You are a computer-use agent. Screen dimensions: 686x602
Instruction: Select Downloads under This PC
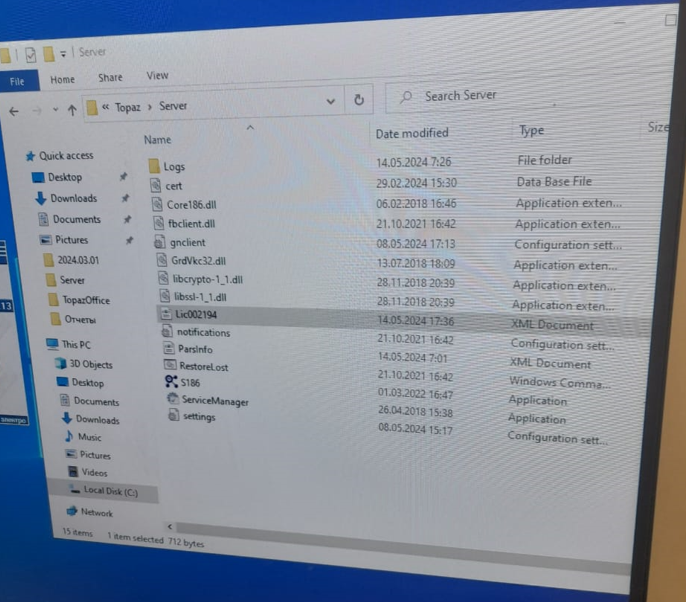pos(98,420)
